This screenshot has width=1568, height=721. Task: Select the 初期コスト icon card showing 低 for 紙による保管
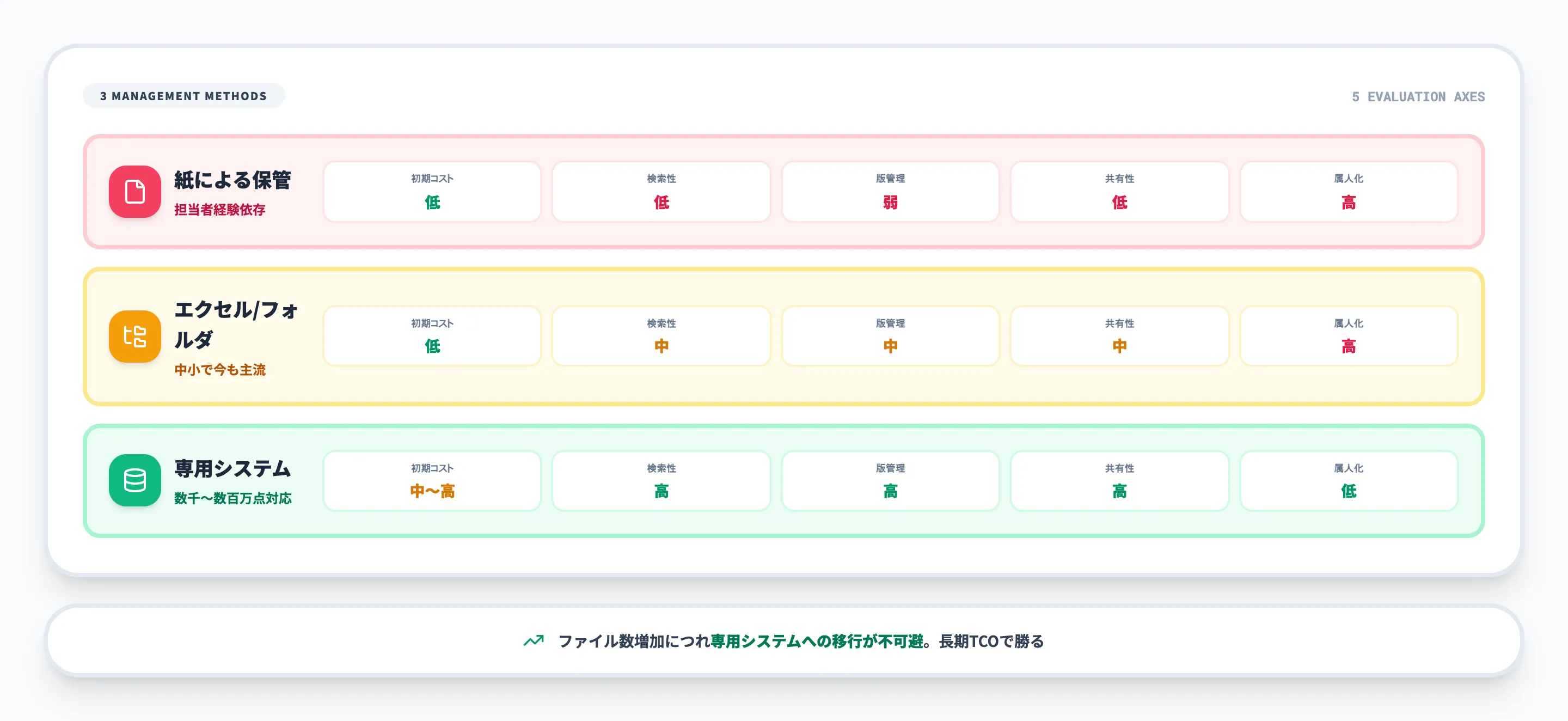tap(432, 191)
